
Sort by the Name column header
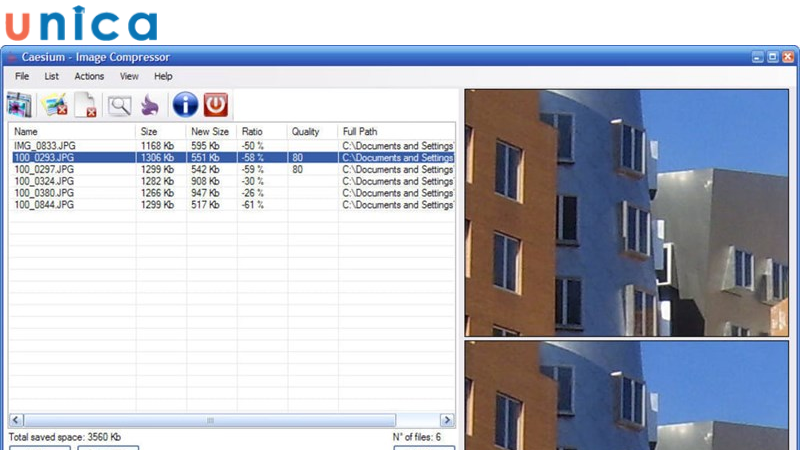(72, 132)
